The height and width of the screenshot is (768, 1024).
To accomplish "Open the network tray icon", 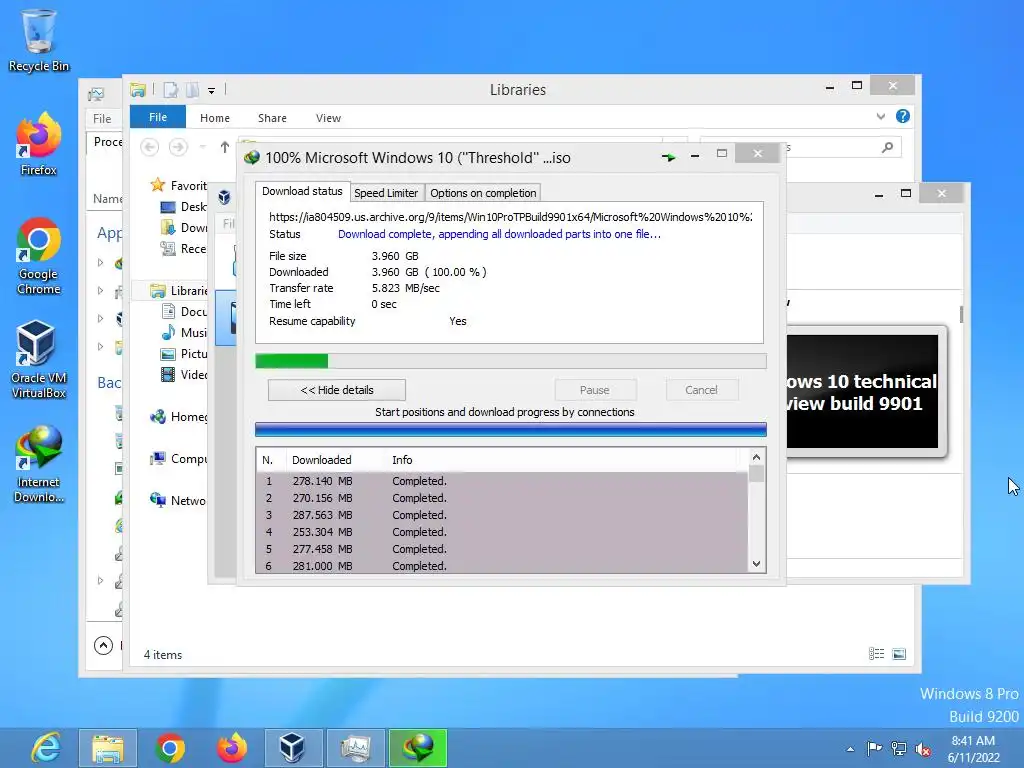I will [899, 748].
